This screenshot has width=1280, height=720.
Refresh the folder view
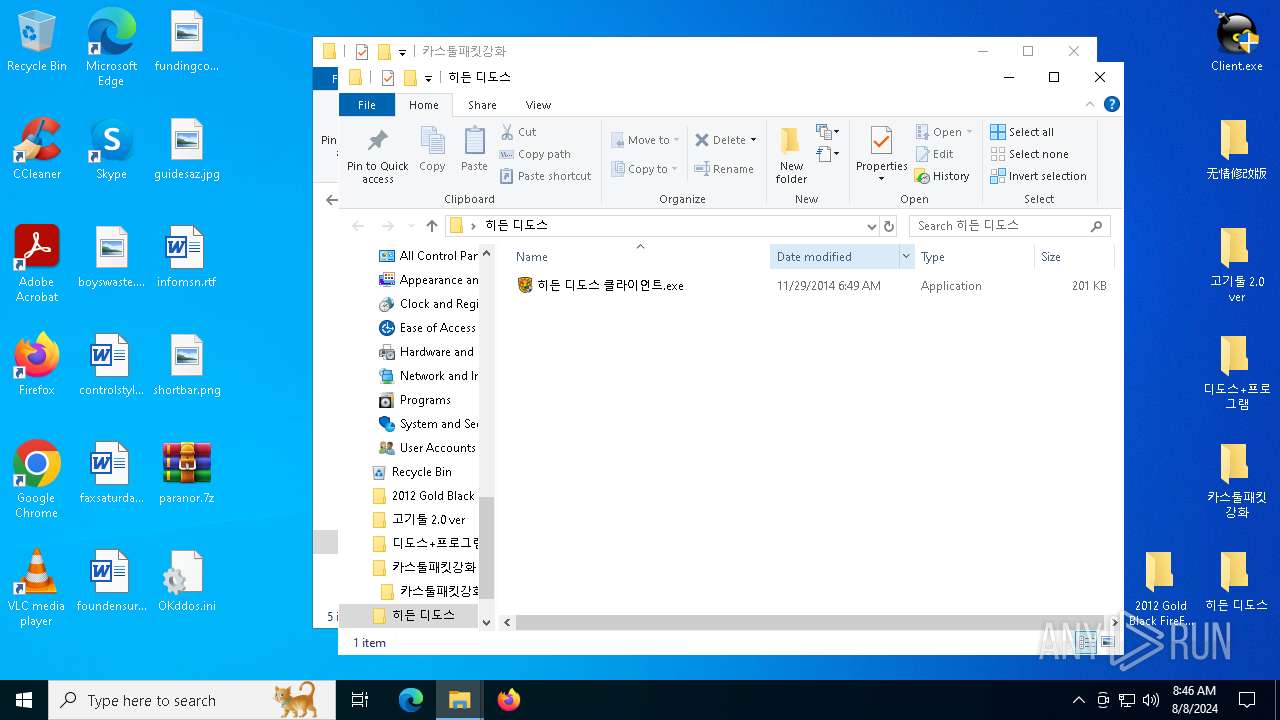889,226
